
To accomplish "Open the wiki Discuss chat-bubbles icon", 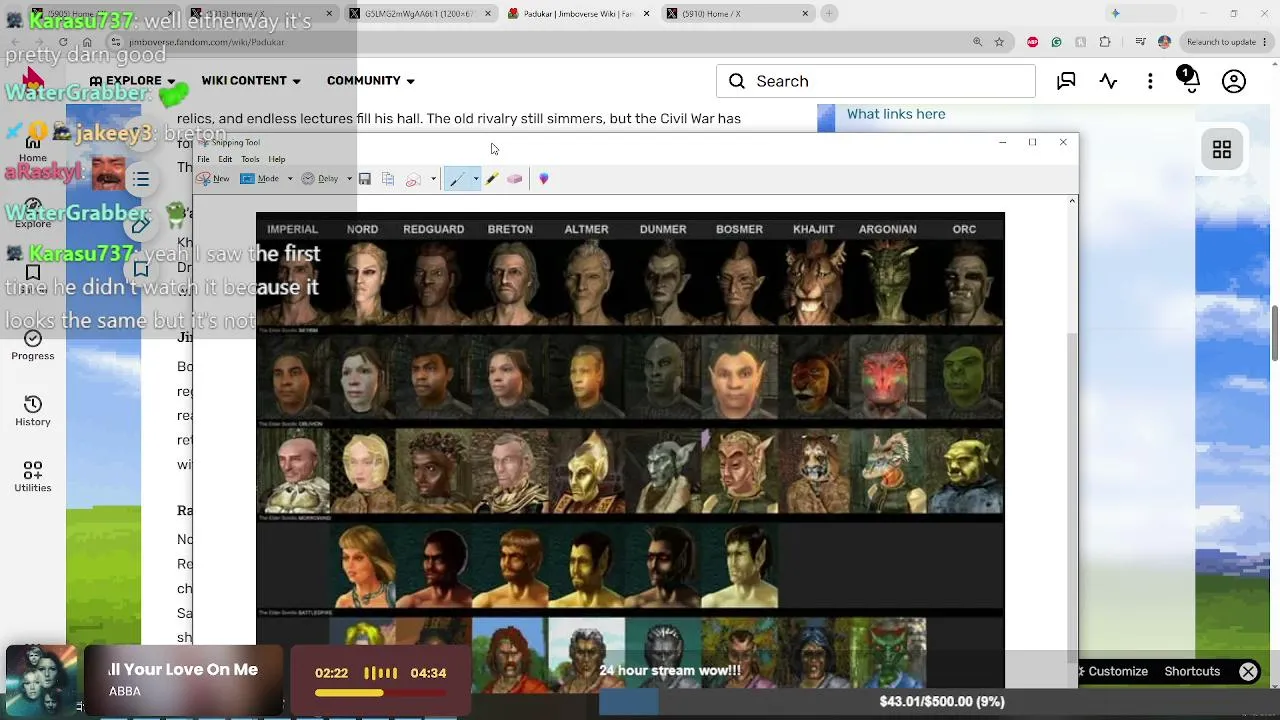I will (x=1066, y=81).
